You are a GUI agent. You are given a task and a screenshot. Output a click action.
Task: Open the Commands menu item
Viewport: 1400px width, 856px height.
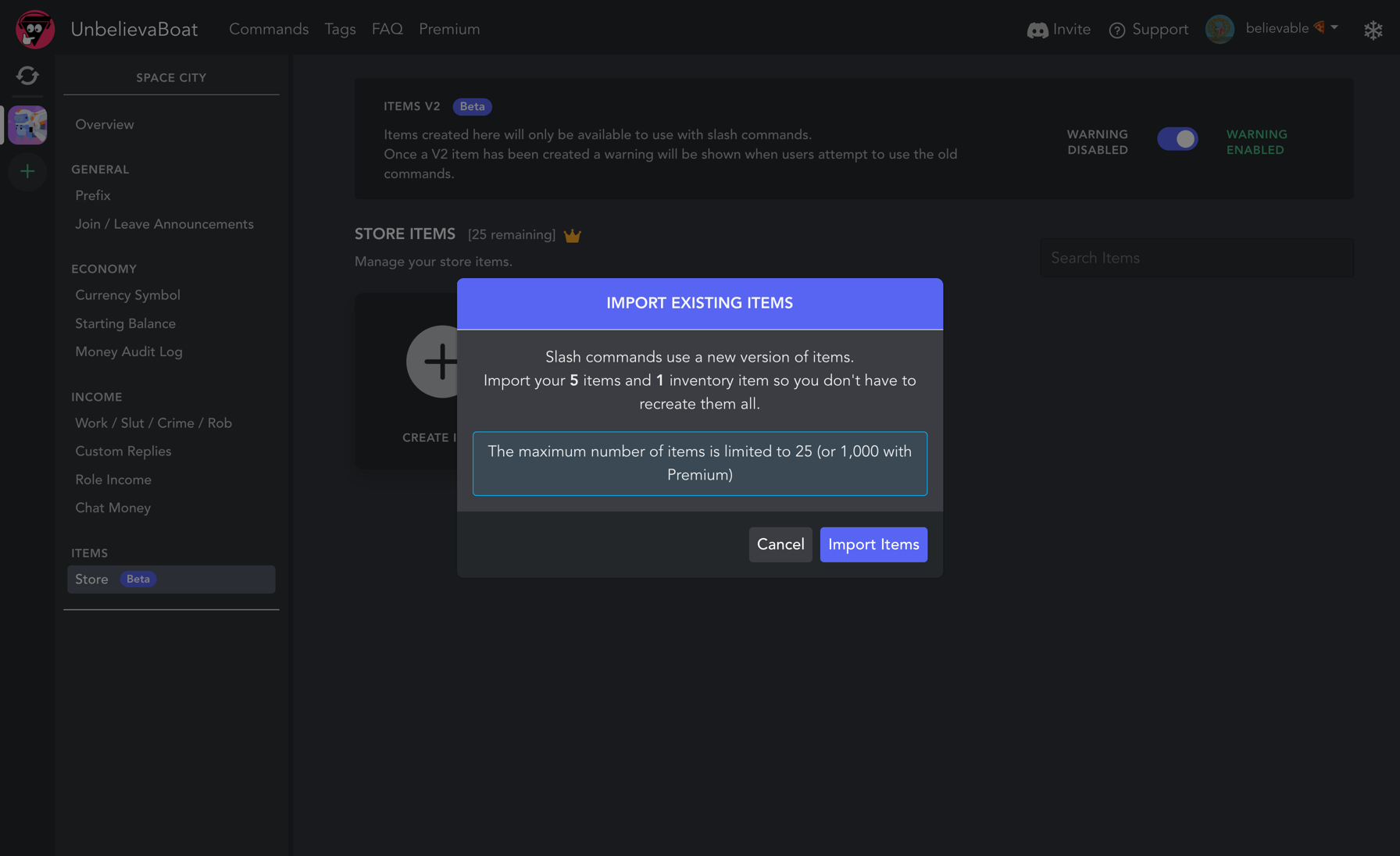point(268,30)
